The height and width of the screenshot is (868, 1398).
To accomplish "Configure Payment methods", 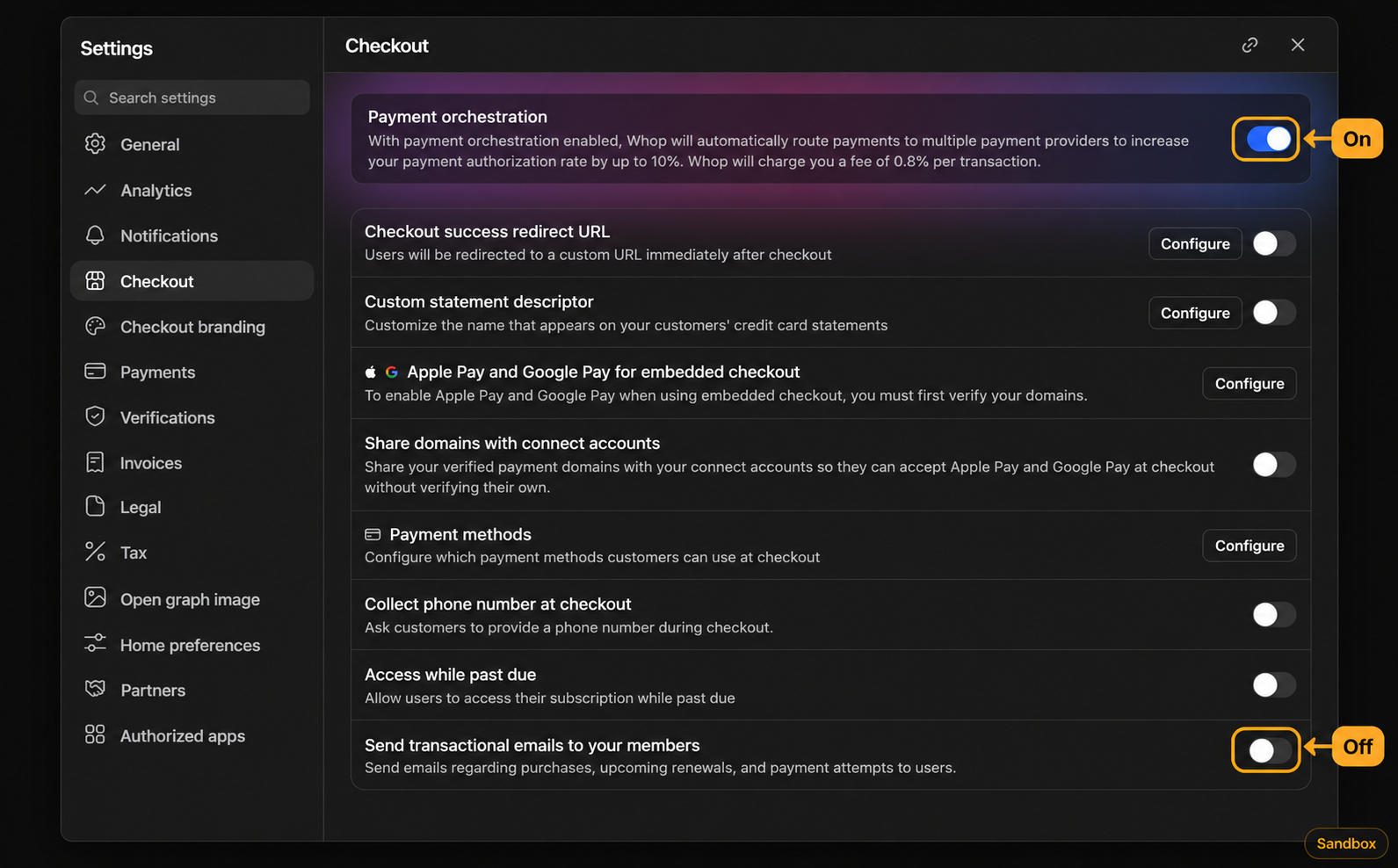I will click(x=1250, y=546).
